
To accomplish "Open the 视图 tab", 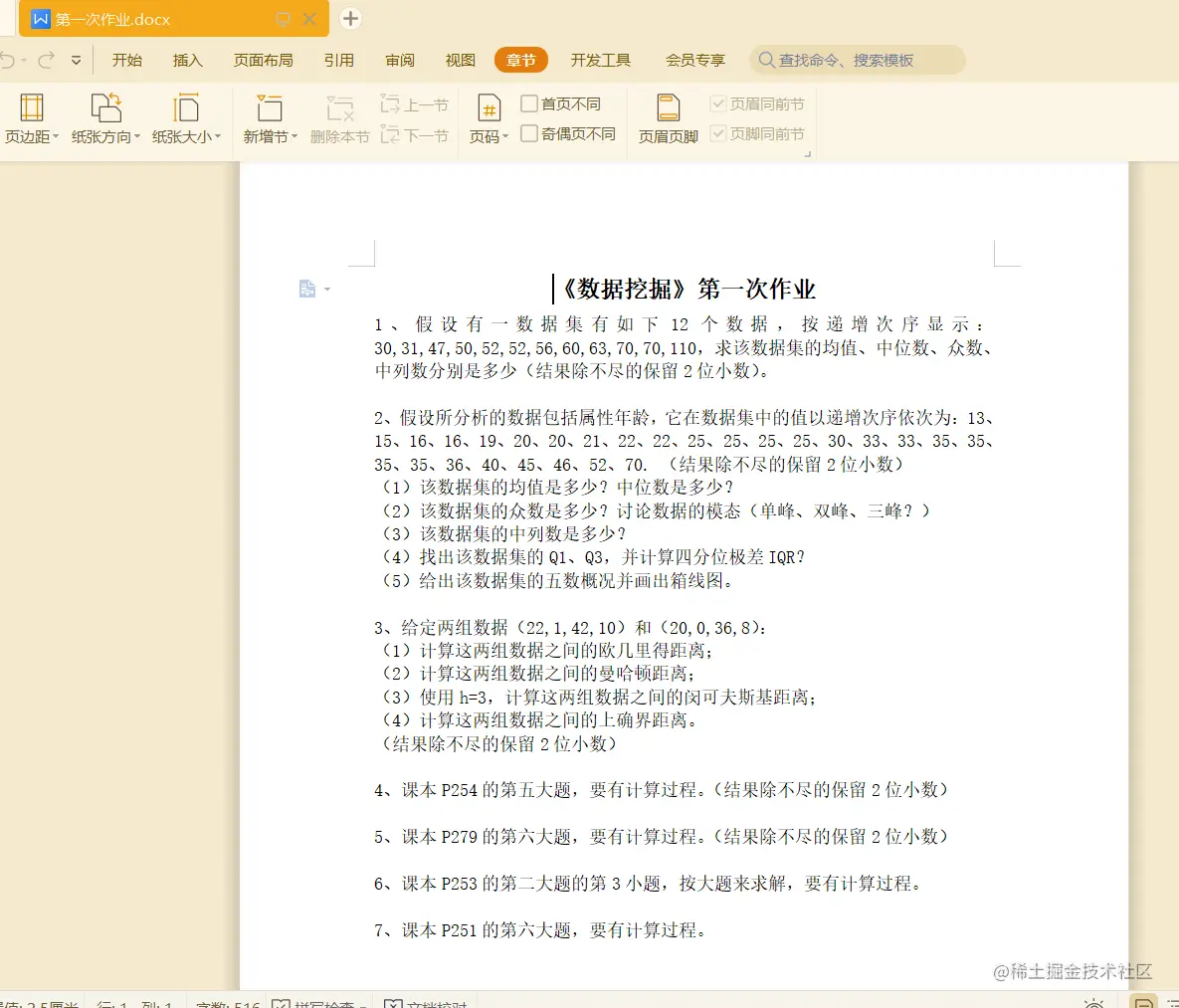I will coord(461,60).
